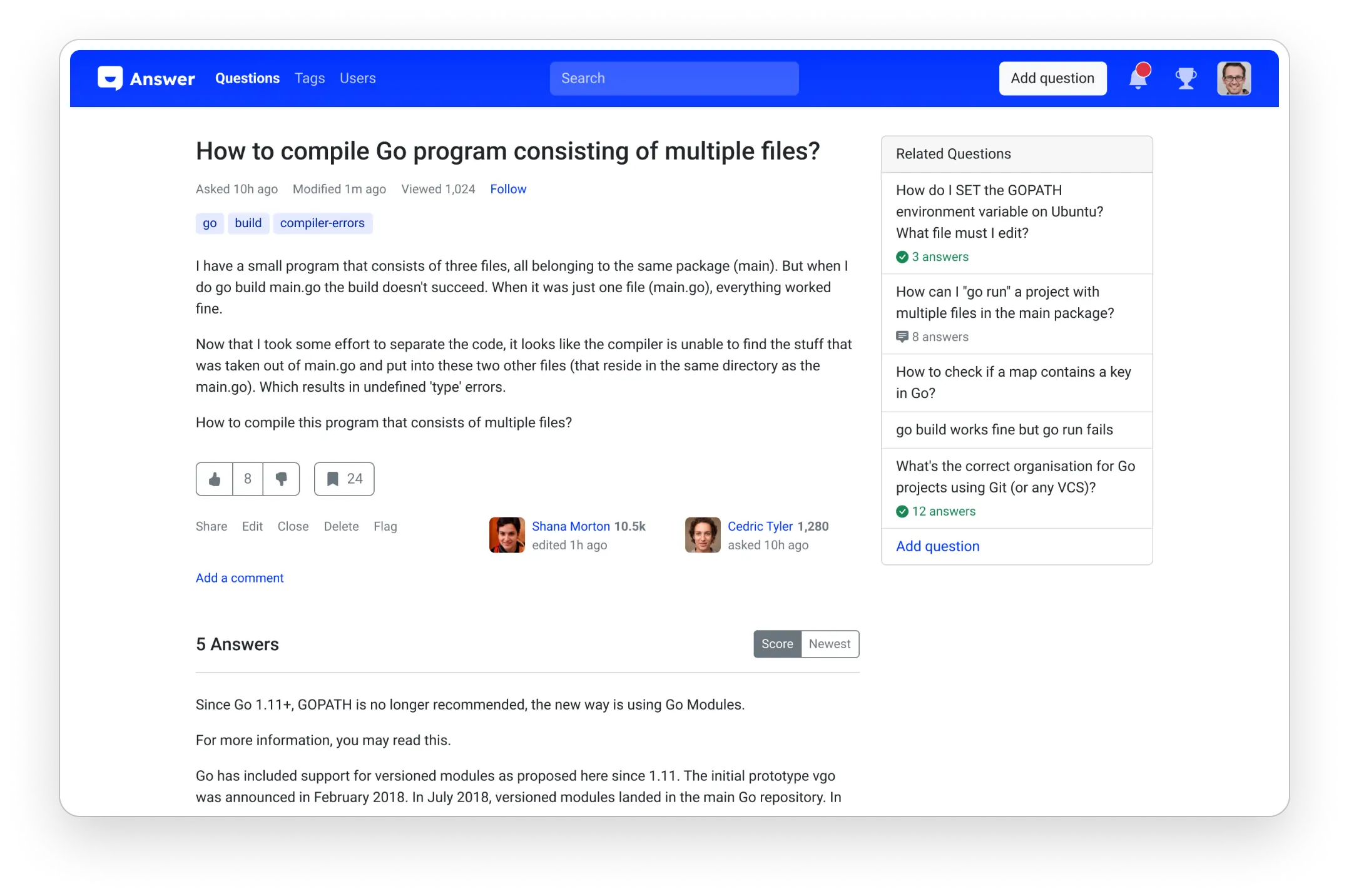Bookmark the question
This screenshot has height=896, width=1349.
click(344, 479)
